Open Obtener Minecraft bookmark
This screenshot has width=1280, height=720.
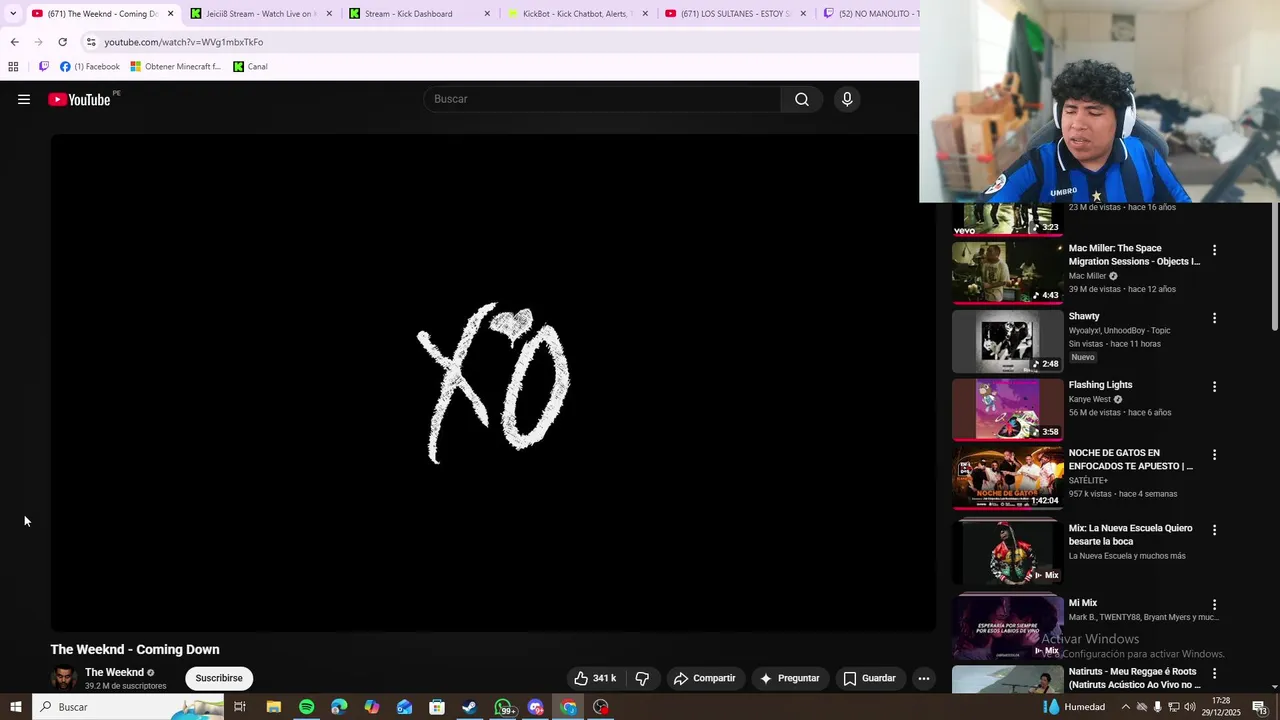(176, 67)
